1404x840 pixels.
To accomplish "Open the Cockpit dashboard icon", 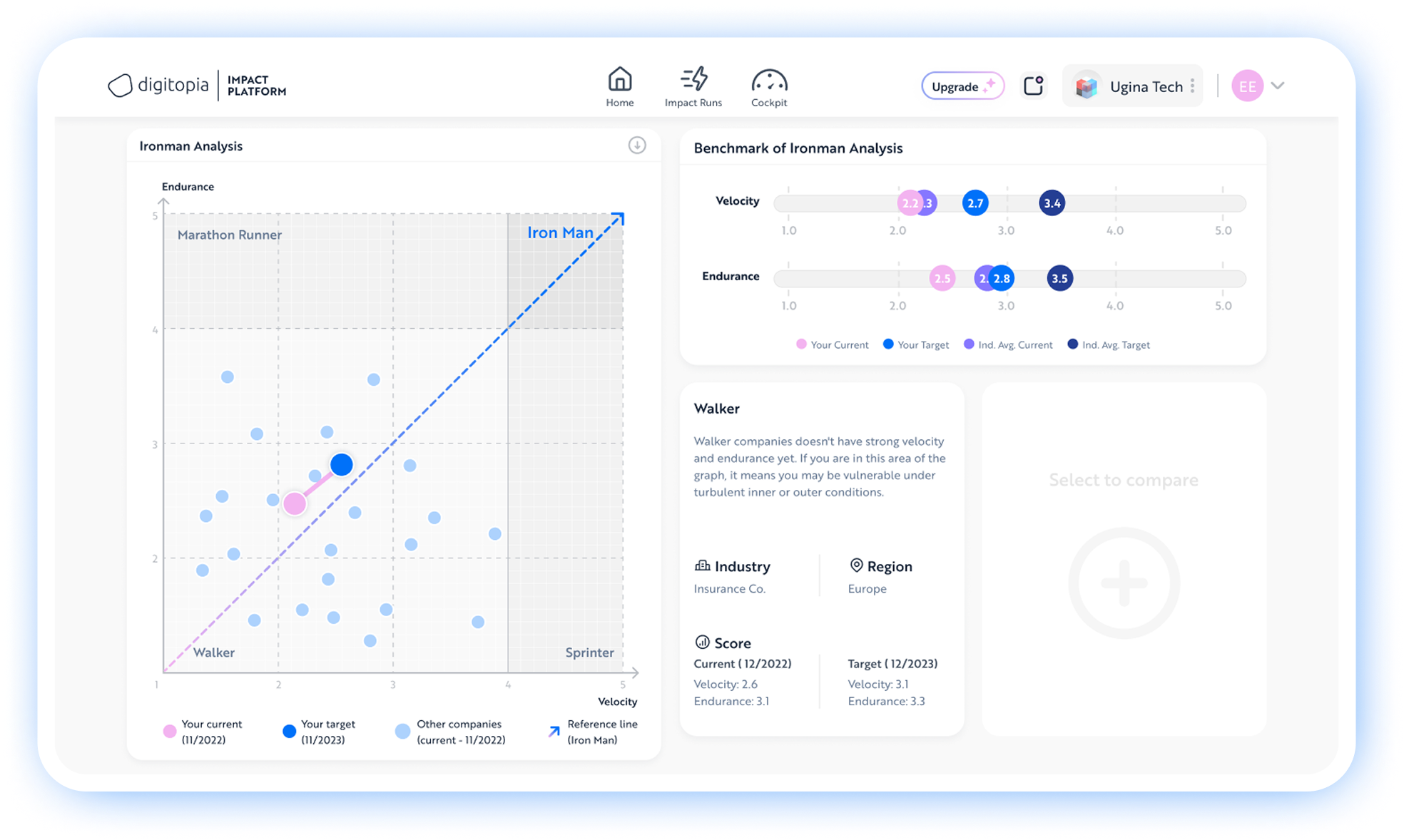I will pyautogui.click(x=768, y=81).
